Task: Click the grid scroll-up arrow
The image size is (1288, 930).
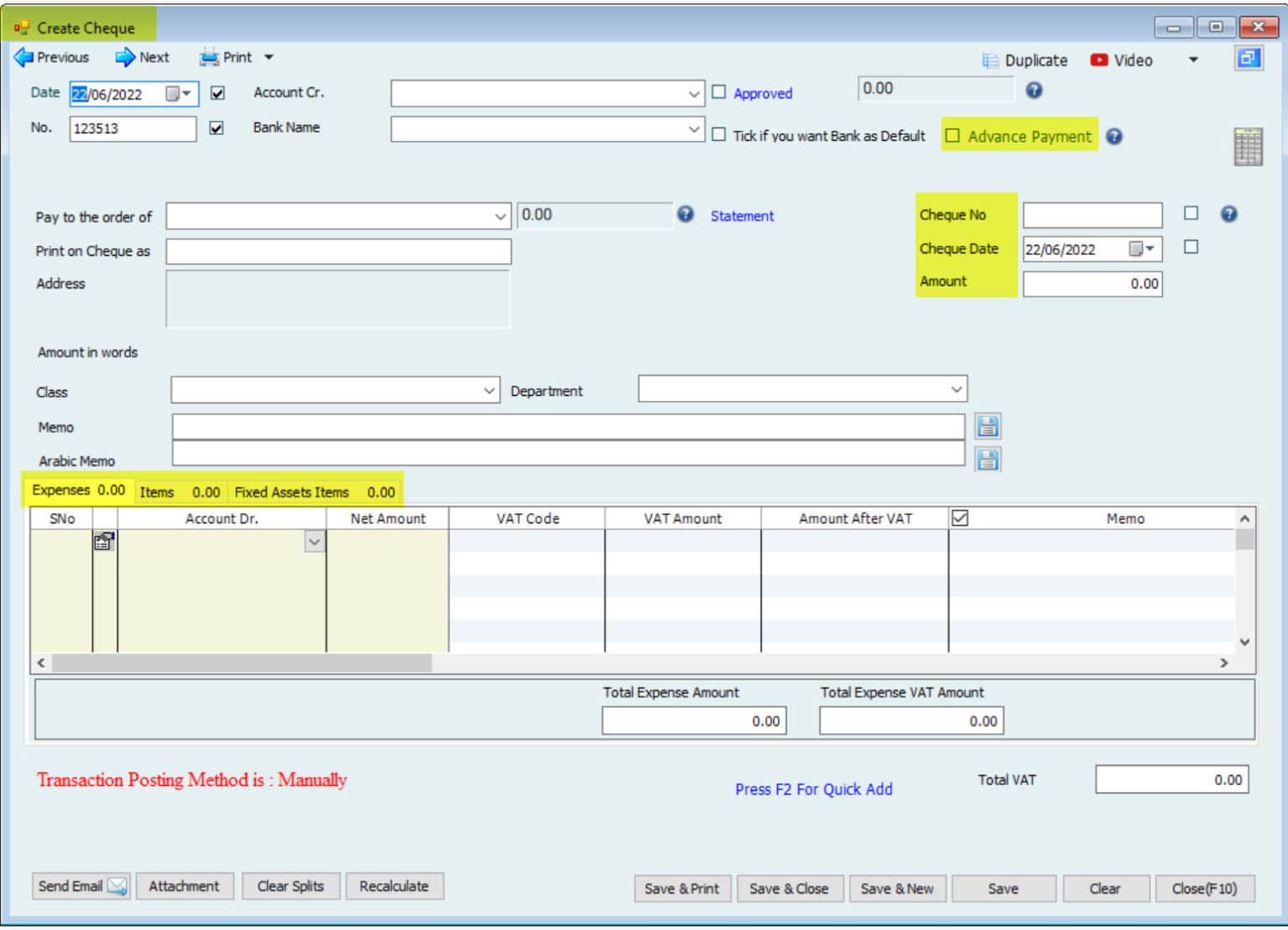Action: (x=1245, y=518)
